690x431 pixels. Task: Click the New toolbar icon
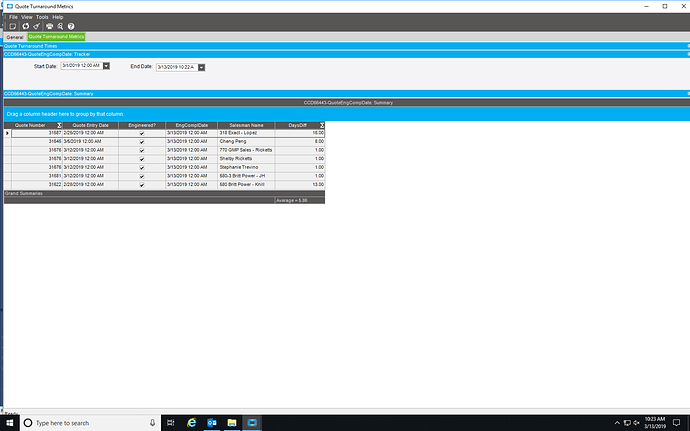(13, 26)
